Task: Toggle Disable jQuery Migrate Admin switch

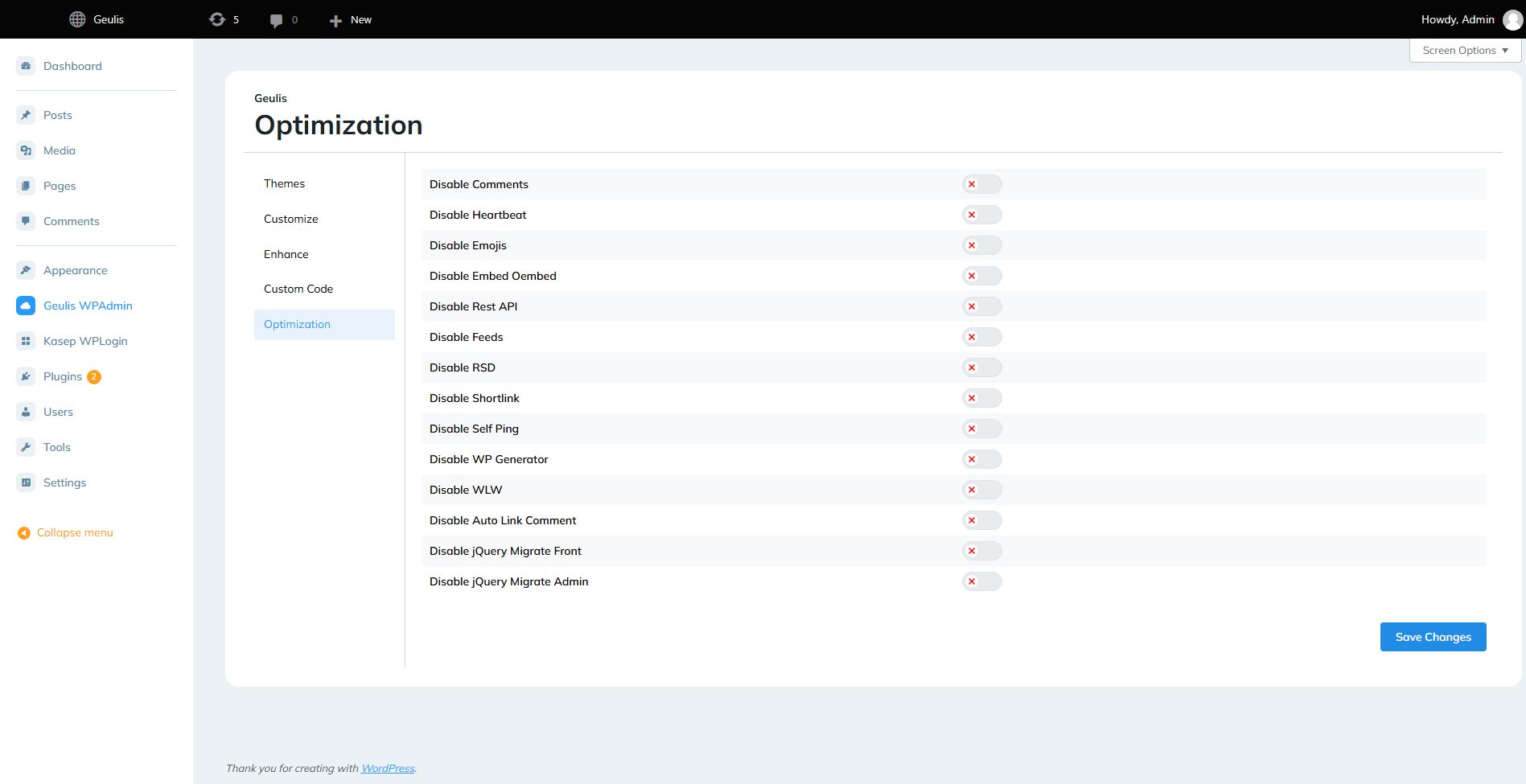Action: click(981, 581)
